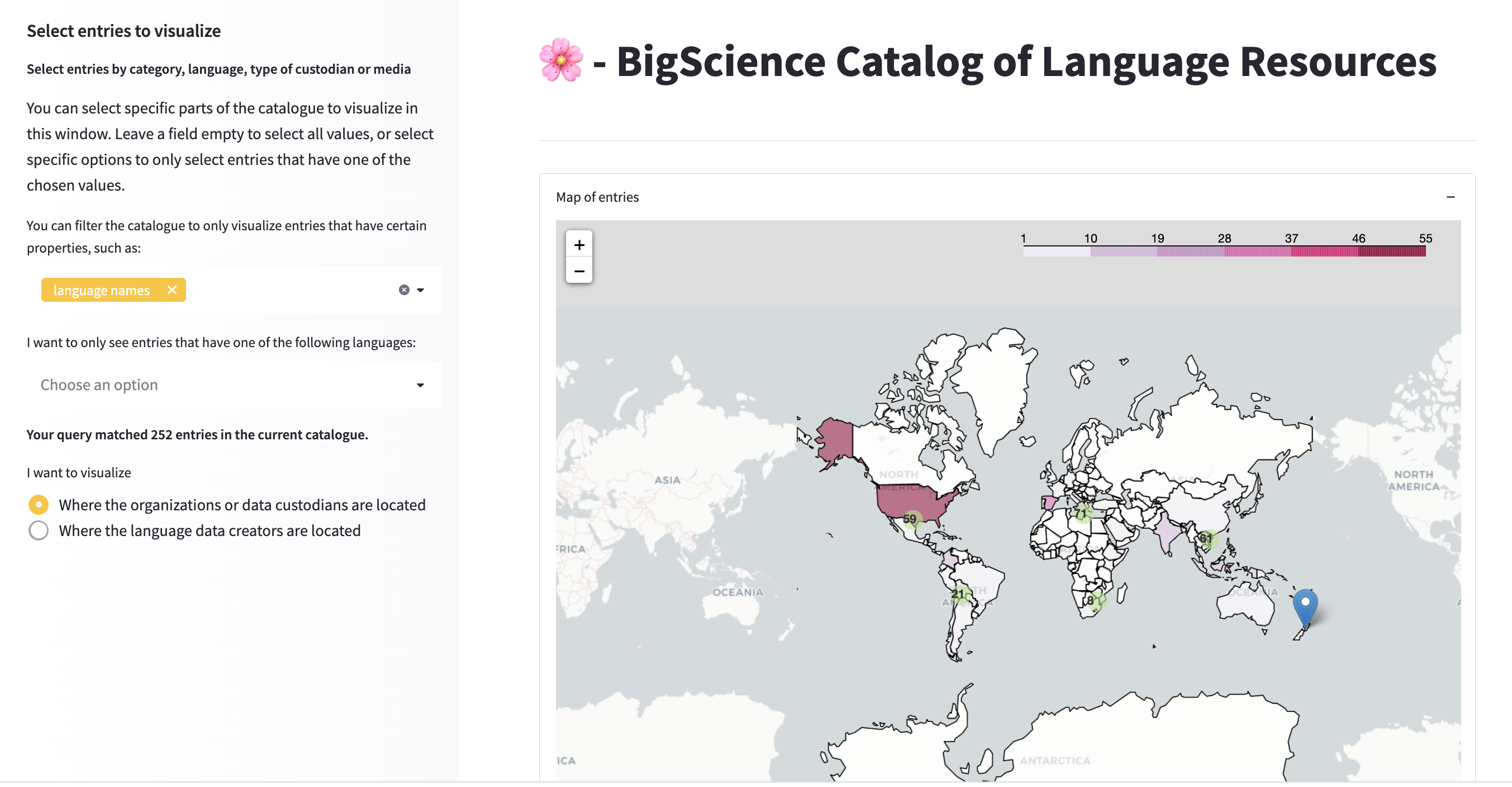This screenshot has height=787, width=1512.
Task: Click the lightest legend segment near 1
Action: (1057, 252)
